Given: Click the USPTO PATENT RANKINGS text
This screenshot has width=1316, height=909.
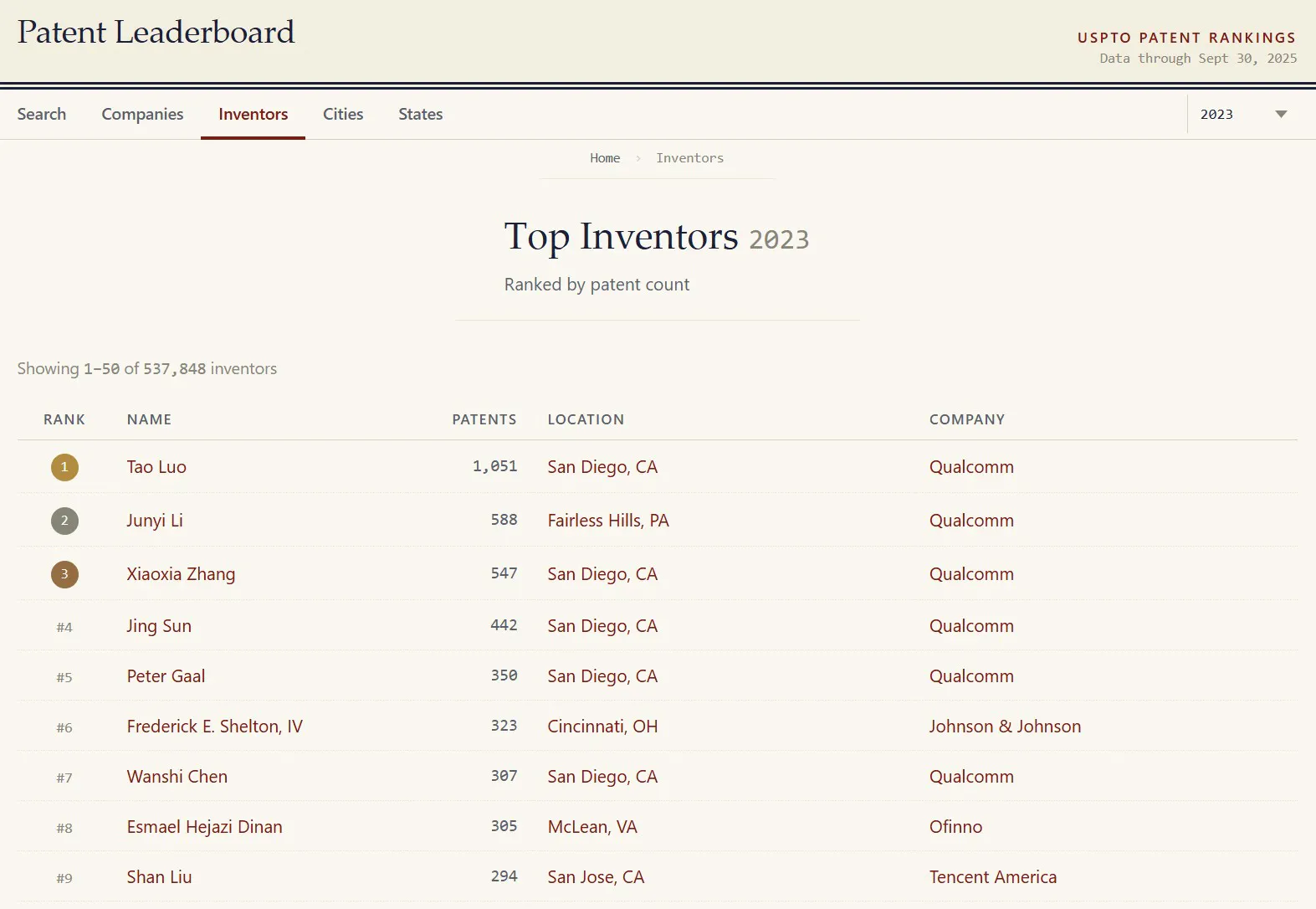Looking at the screenshot, I should (x=1187, y=38).
